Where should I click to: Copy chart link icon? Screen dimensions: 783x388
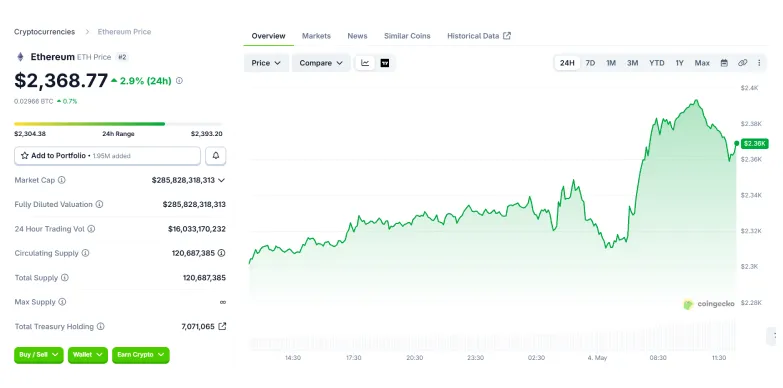(x=743, y=63)
